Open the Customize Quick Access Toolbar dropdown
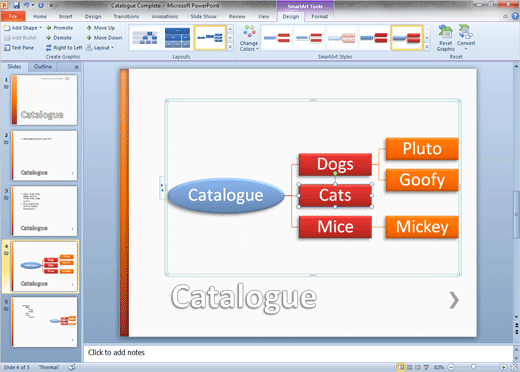Screen dimensions: 520x372 [x=51, y=5]
